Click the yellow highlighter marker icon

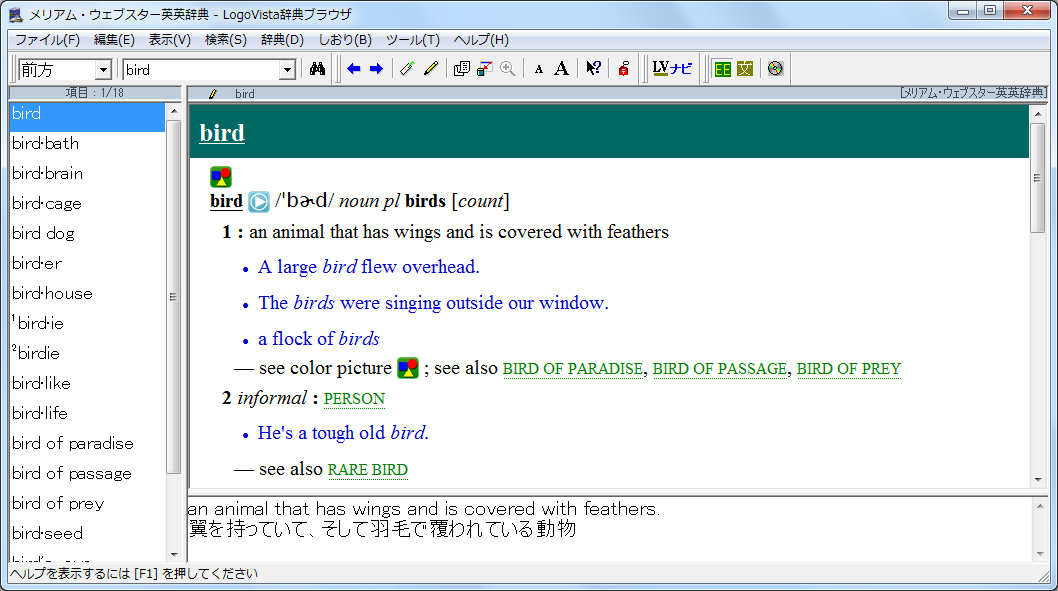(x=431, y=69)
